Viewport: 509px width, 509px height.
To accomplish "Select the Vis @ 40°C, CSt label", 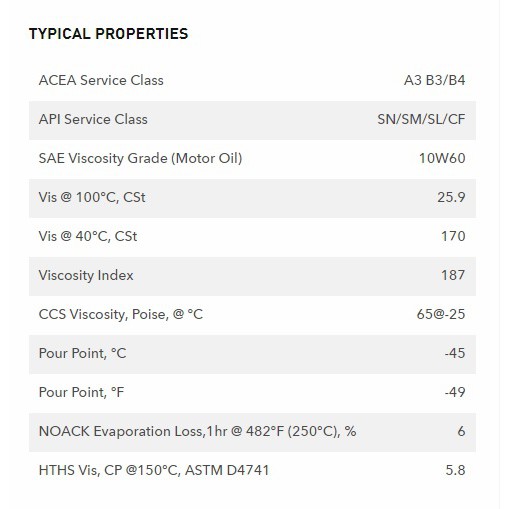I will pos(88,236).
